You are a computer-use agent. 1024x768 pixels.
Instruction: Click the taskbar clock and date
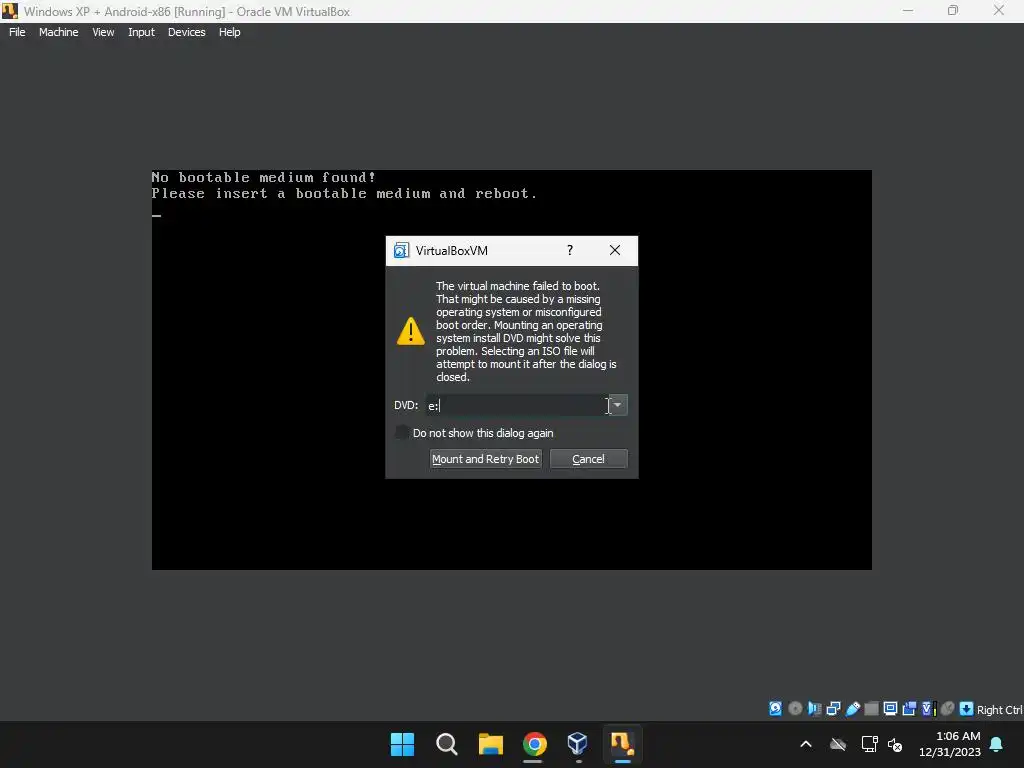coord(950,744)
